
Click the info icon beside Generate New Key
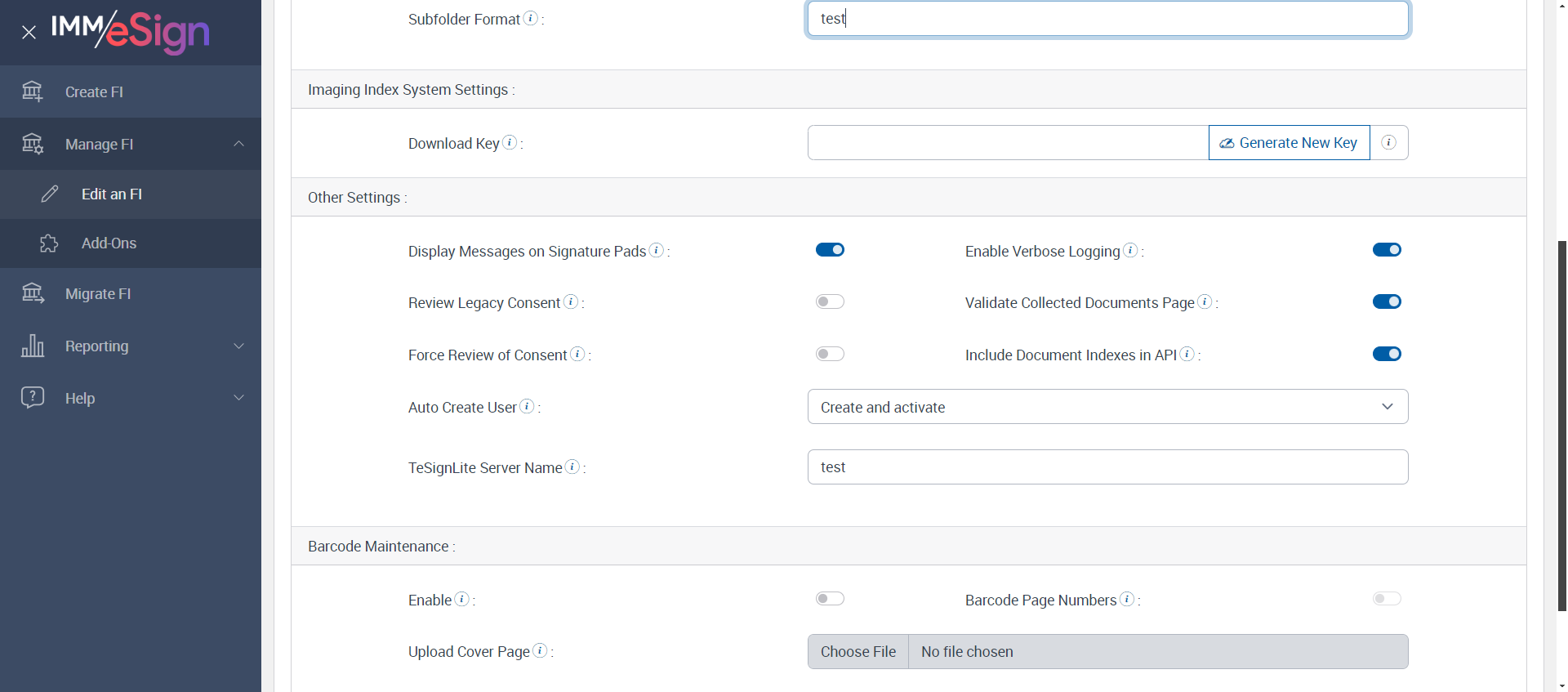[1388, 143]
